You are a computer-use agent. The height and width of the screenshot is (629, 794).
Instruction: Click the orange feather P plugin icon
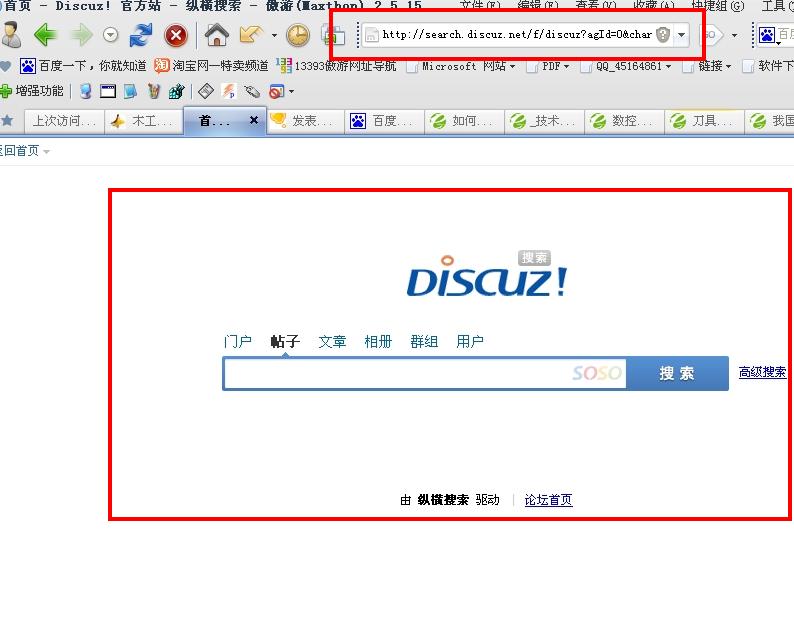[229, 91]
